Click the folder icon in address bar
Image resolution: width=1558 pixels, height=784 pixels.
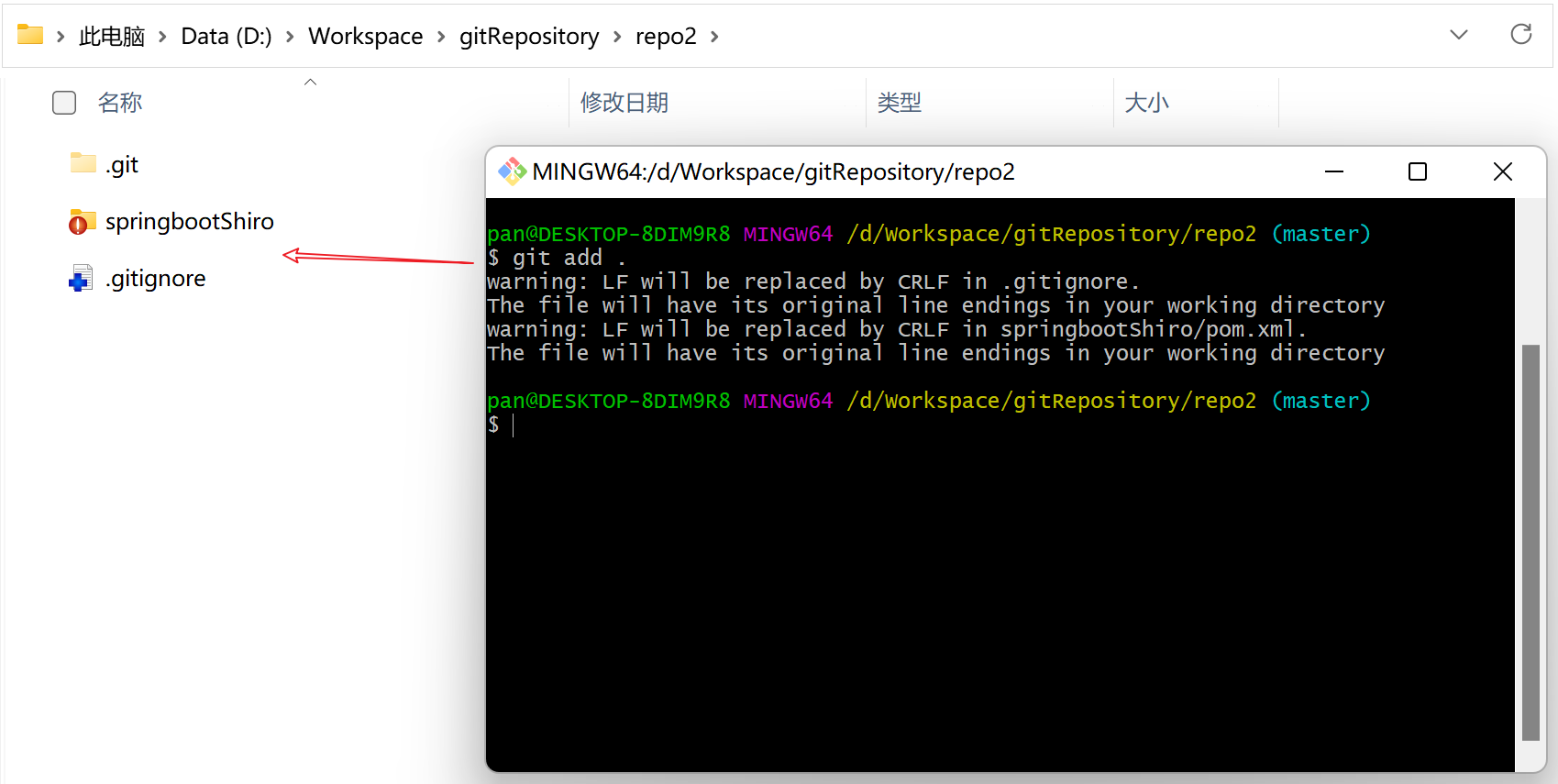point(30,35)
